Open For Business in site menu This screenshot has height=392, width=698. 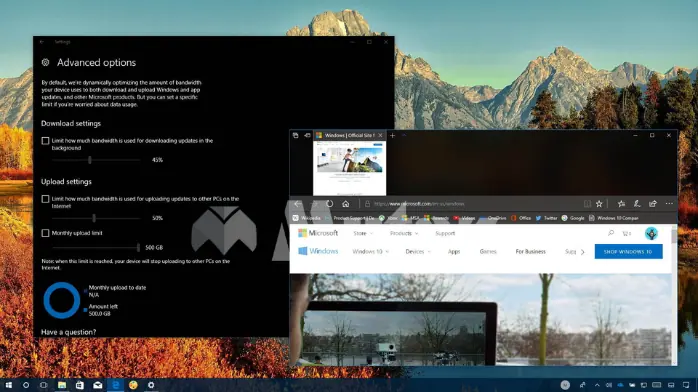530,251
